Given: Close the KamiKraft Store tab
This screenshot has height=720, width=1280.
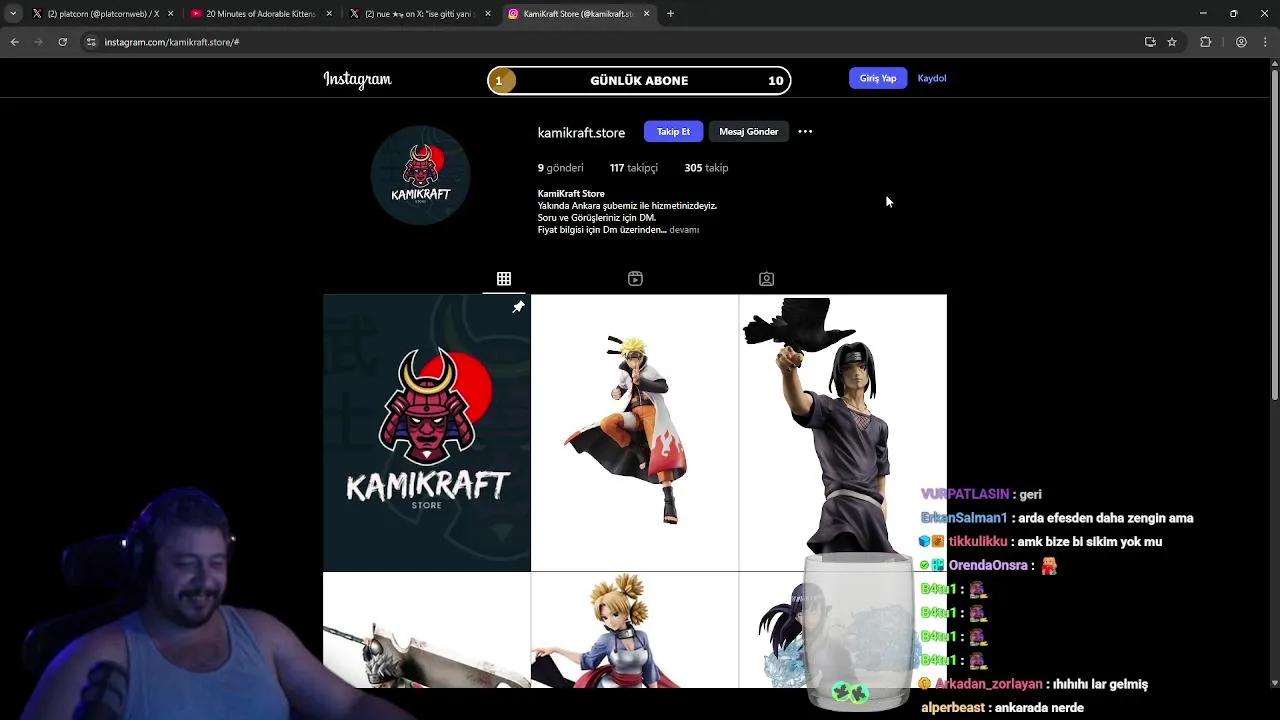Looking at the screenshot, I should click(x=646, y=14).
